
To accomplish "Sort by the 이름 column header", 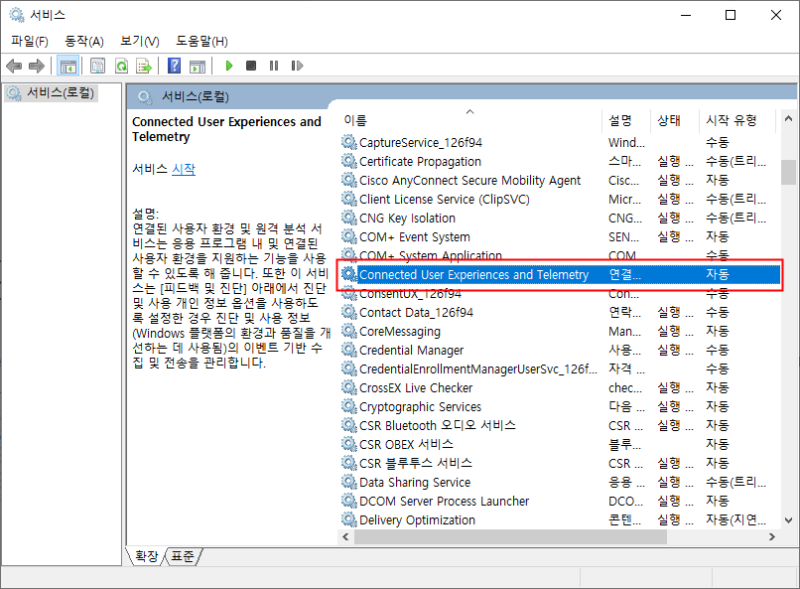I will [x=355, y=120].
